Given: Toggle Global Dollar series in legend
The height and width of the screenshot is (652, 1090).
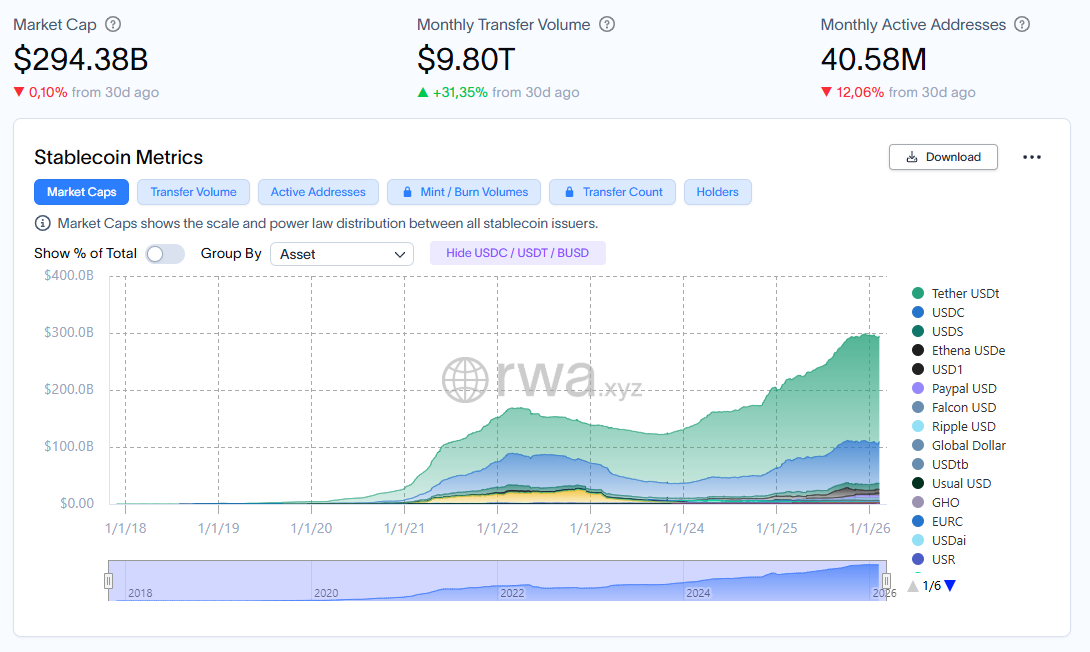Looking at the screenshot, I should tap(959, 446).
